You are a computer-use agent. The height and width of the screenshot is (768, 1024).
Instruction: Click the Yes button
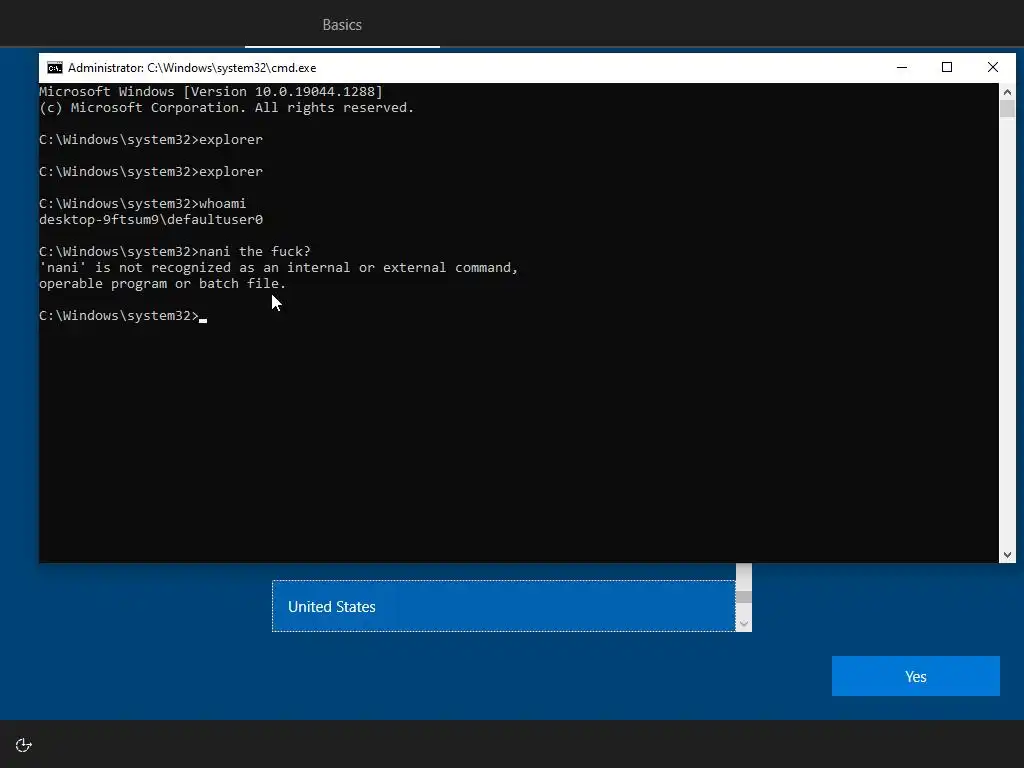click(916, 676)
